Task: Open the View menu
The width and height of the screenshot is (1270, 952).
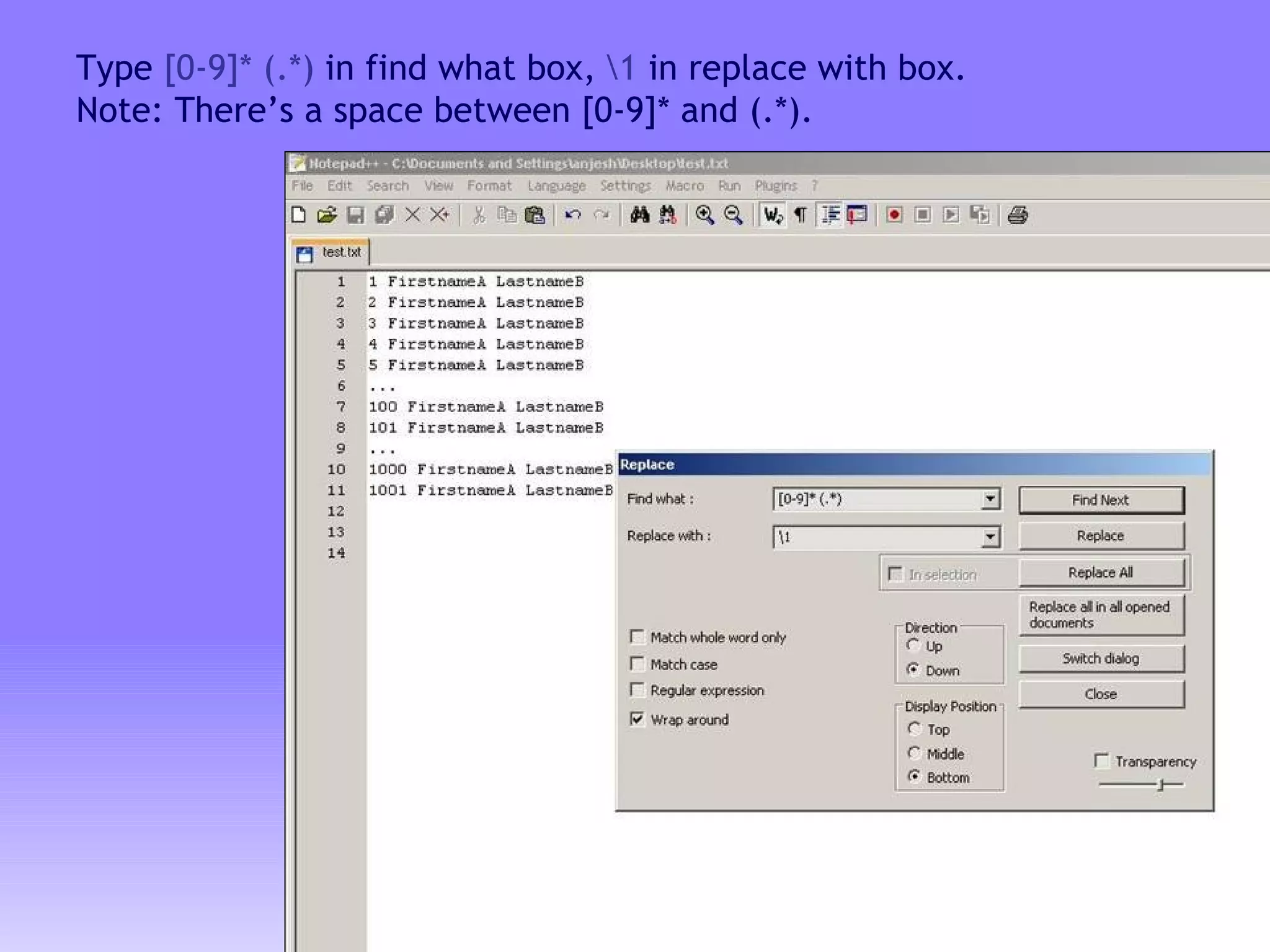Action: 438,186
